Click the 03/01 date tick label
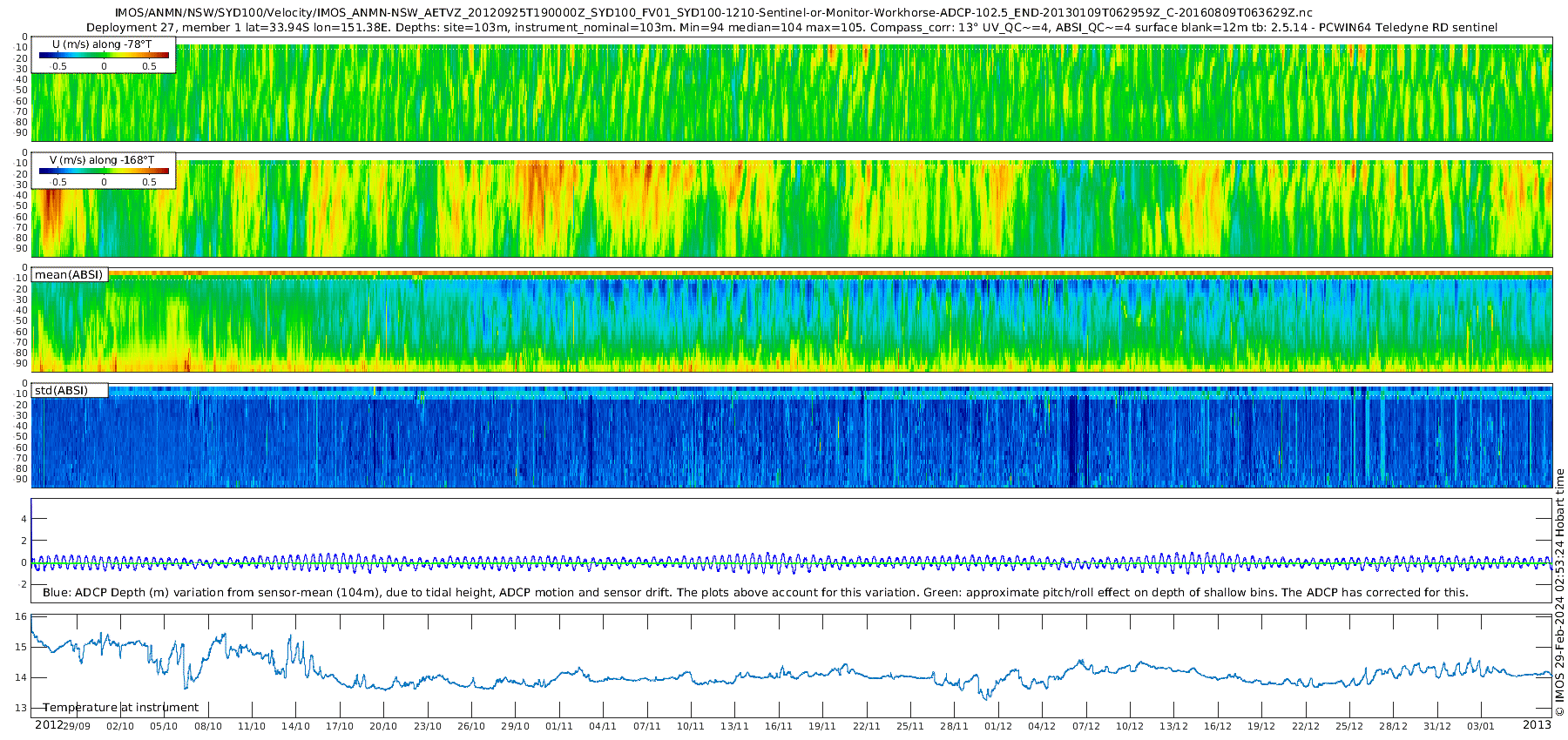Screen dimensions: 1568x740 [1481, 726]
